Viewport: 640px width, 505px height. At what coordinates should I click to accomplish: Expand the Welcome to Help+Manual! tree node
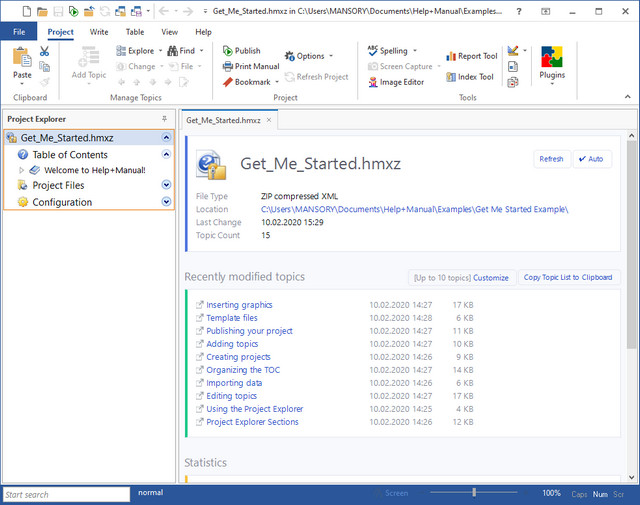[22, 170]
